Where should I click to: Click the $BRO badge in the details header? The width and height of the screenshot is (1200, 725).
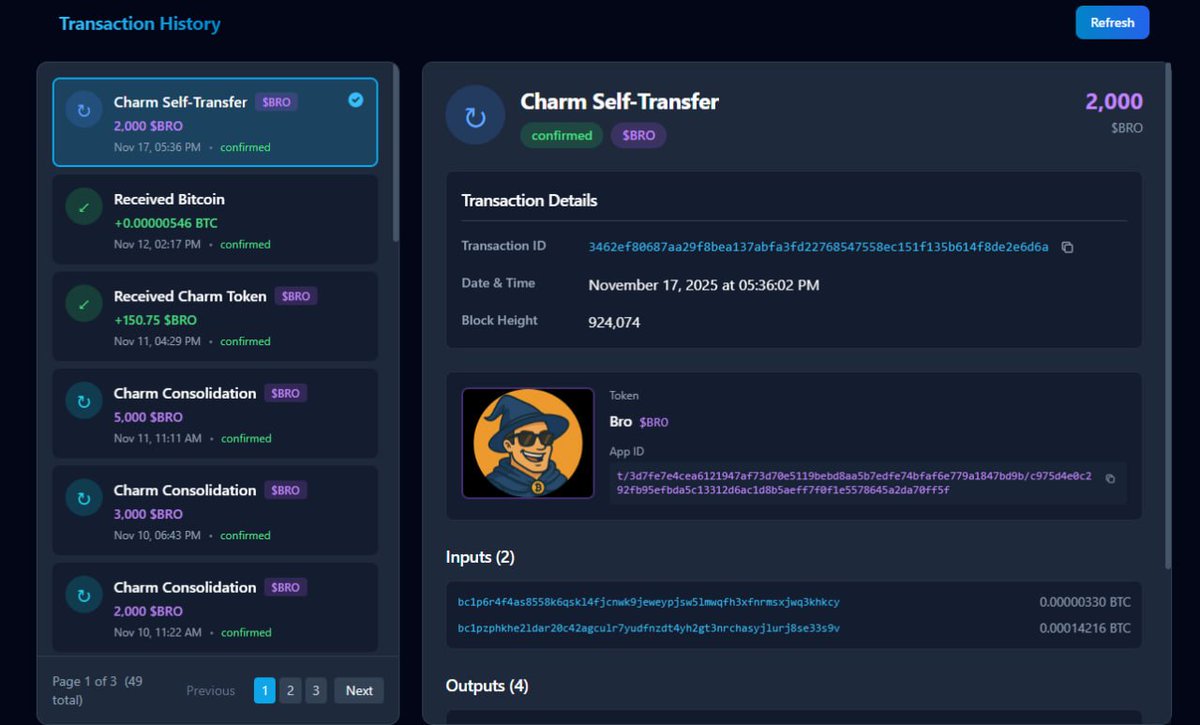coord(638,135)
